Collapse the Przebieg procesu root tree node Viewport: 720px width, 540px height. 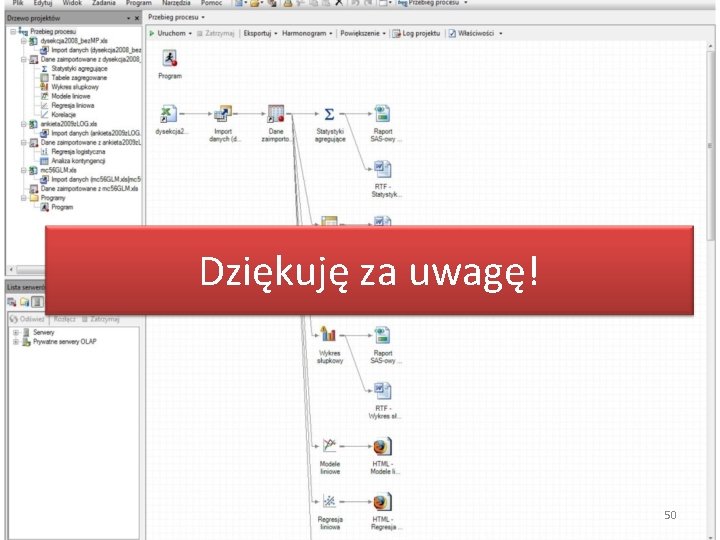coord(13,32)
